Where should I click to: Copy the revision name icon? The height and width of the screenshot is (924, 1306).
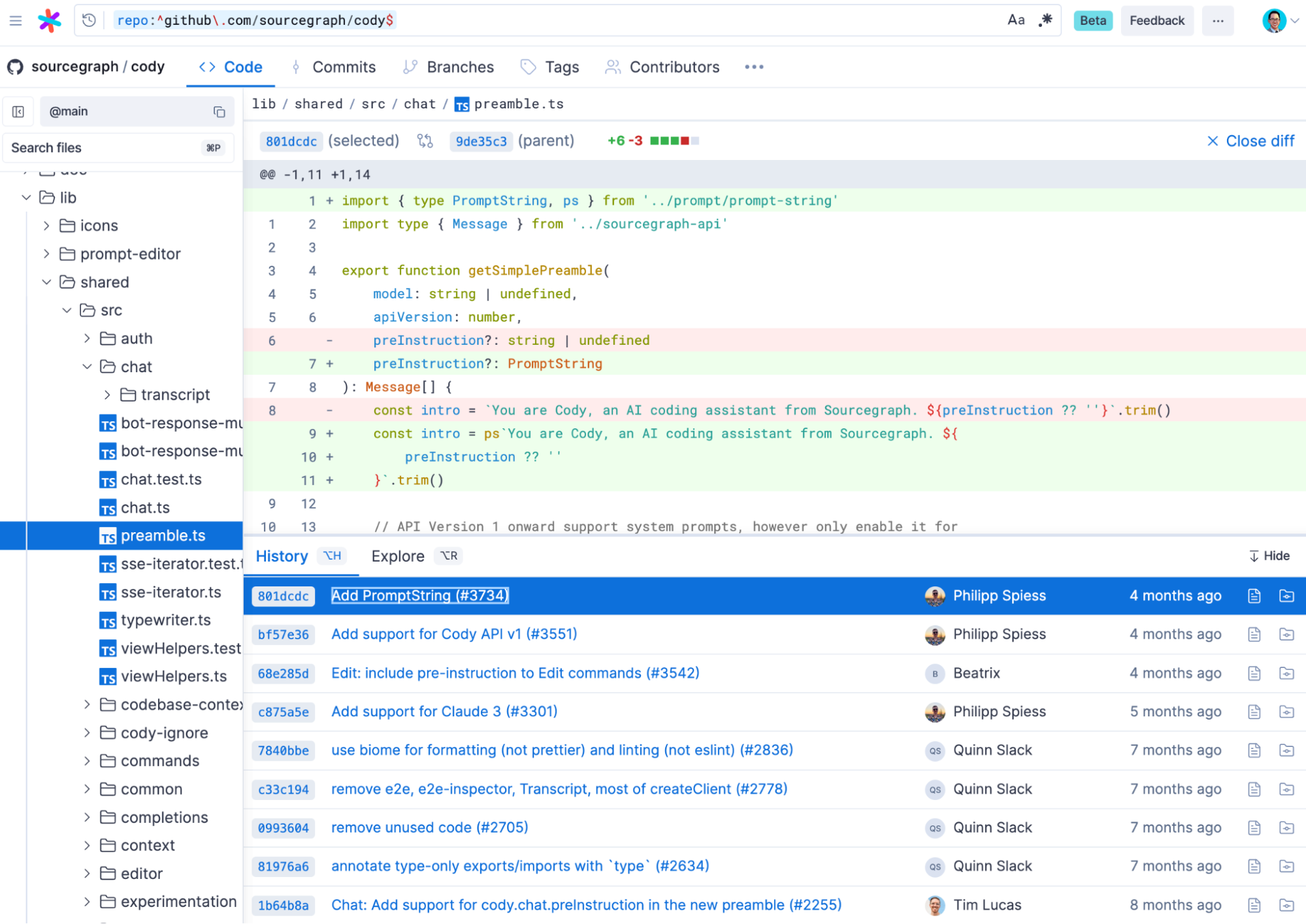(x=220, y=112)
